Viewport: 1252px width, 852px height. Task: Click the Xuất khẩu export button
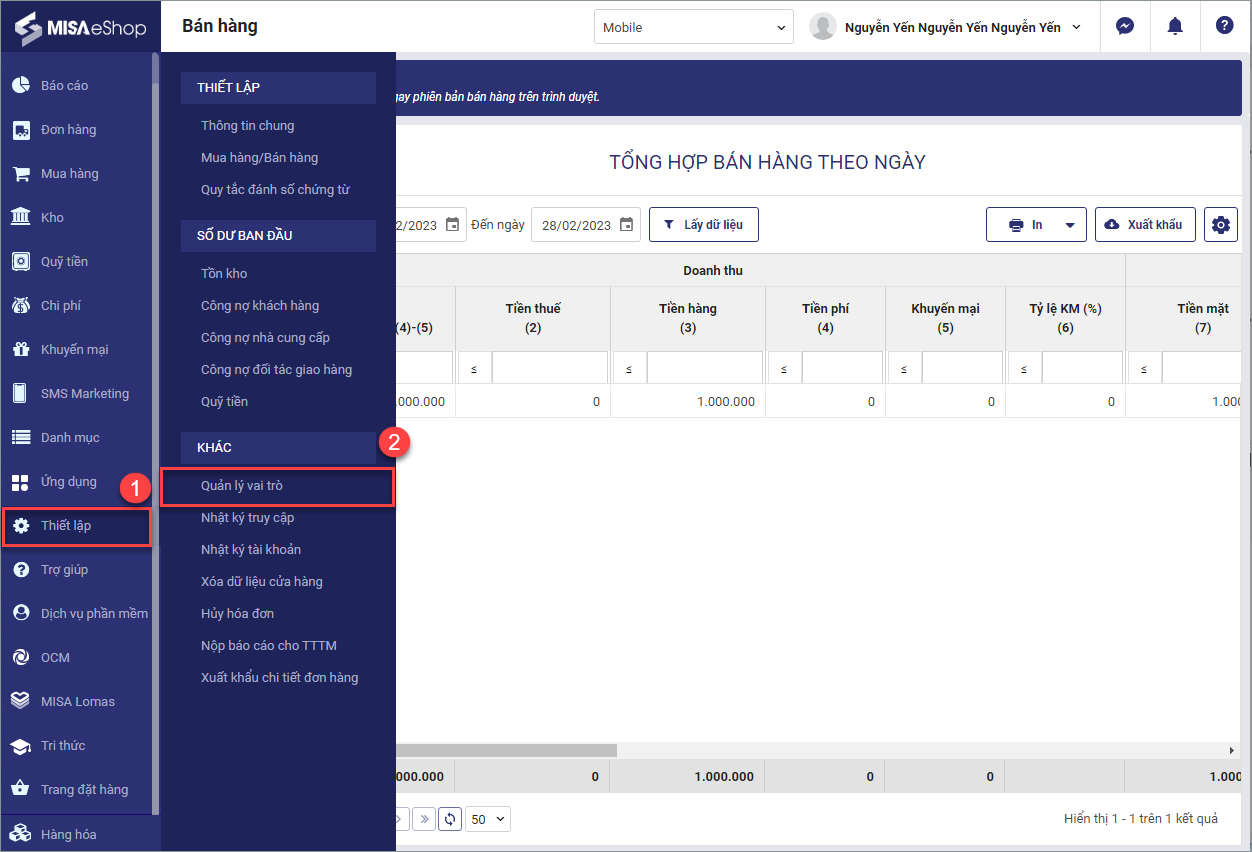point(1145,225)
